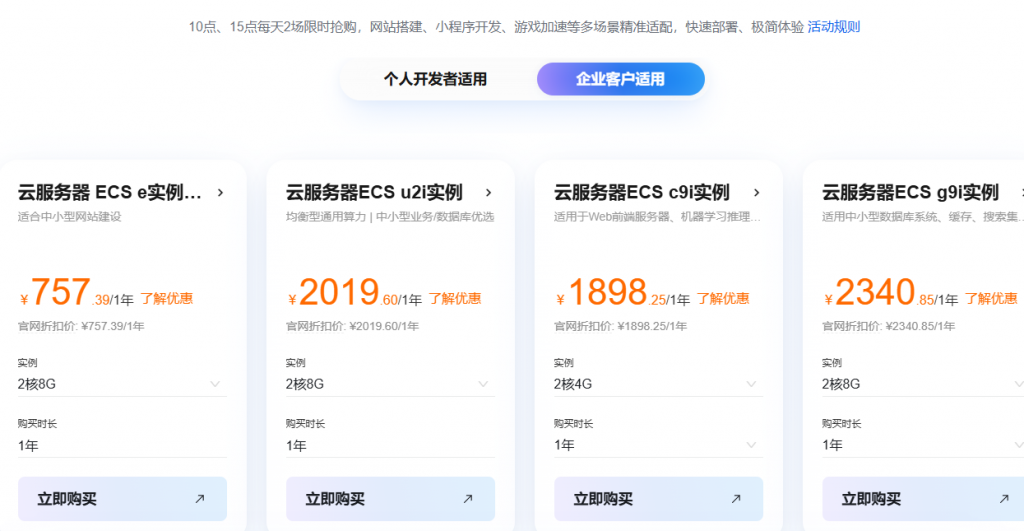Click 了解优惠 beside the ¥2019.60 price
Viewport: 1024px width, 531px height.
click(x=455, y=298)
